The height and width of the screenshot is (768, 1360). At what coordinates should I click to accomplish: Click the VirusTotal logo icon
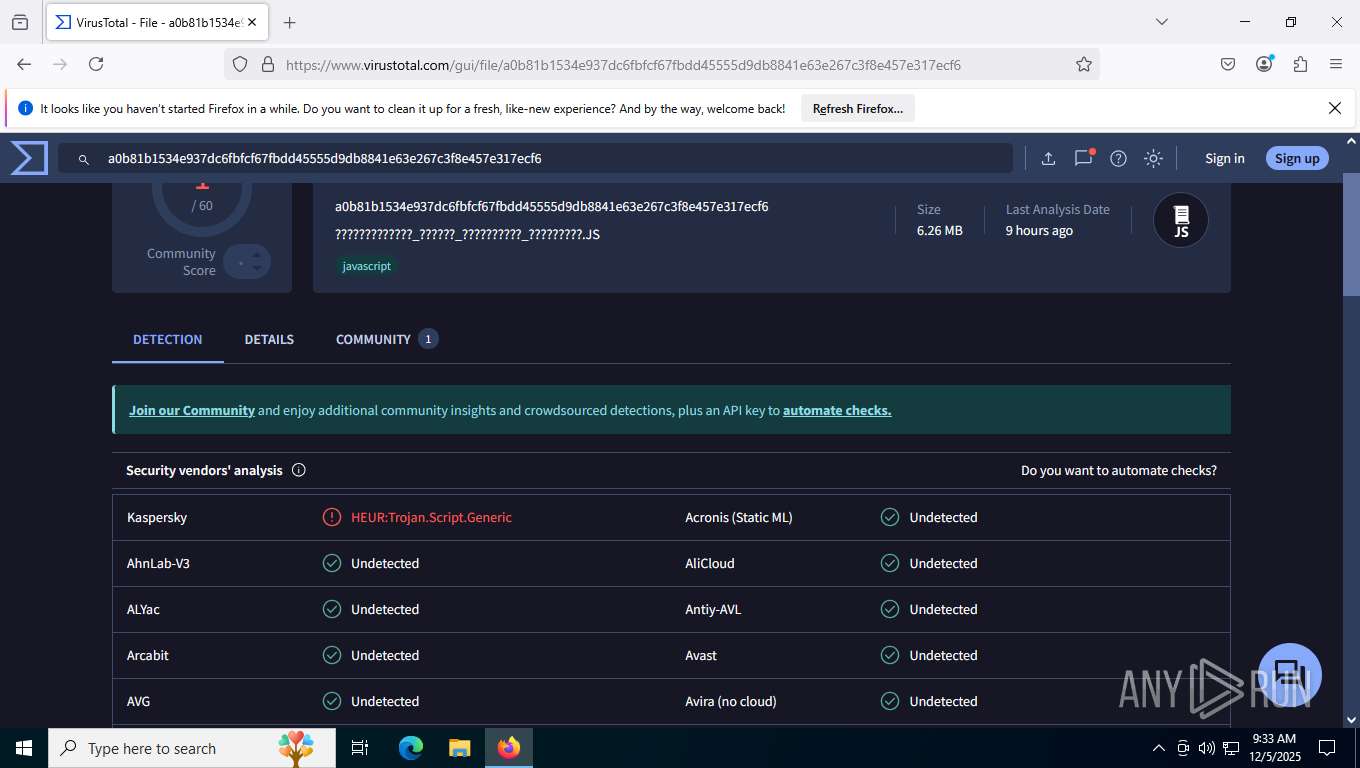[x=29, y=158]
